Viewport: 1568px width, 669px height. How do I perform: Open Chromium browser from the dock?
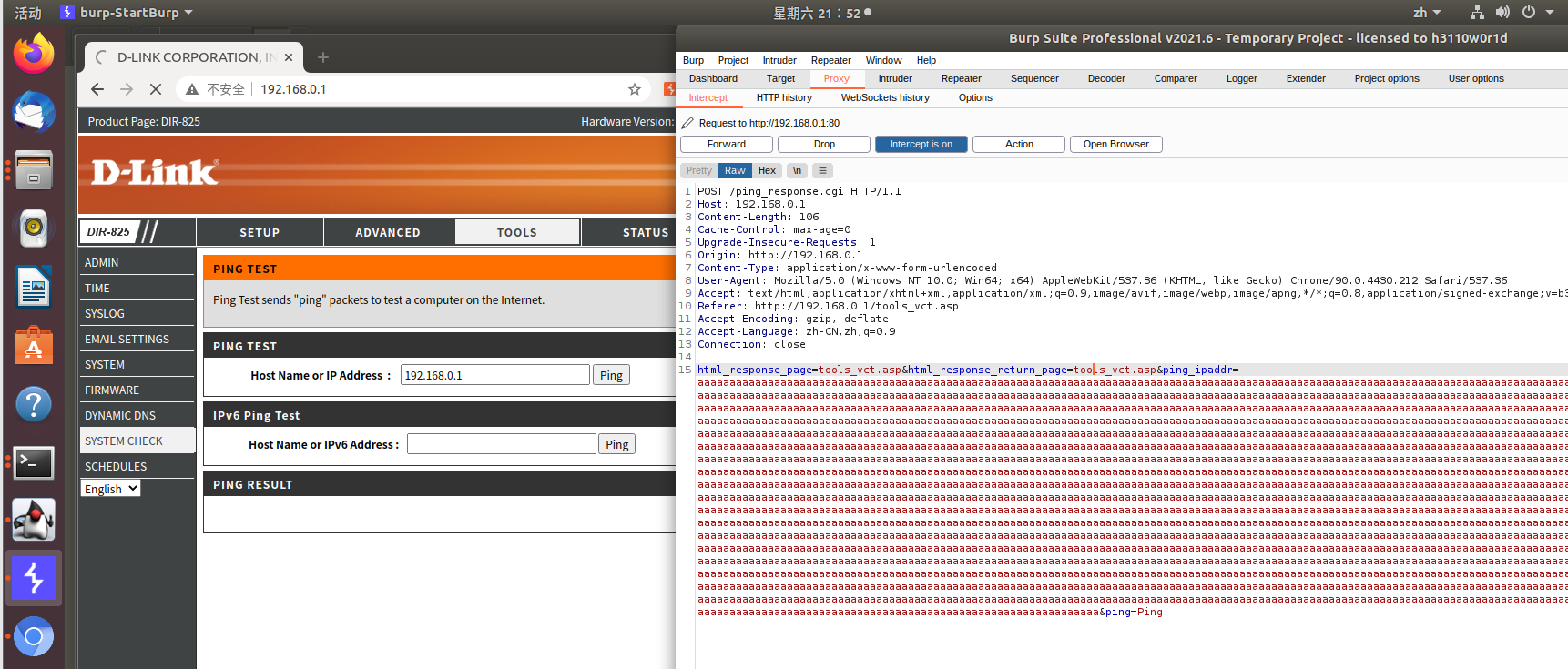(34, 636)
